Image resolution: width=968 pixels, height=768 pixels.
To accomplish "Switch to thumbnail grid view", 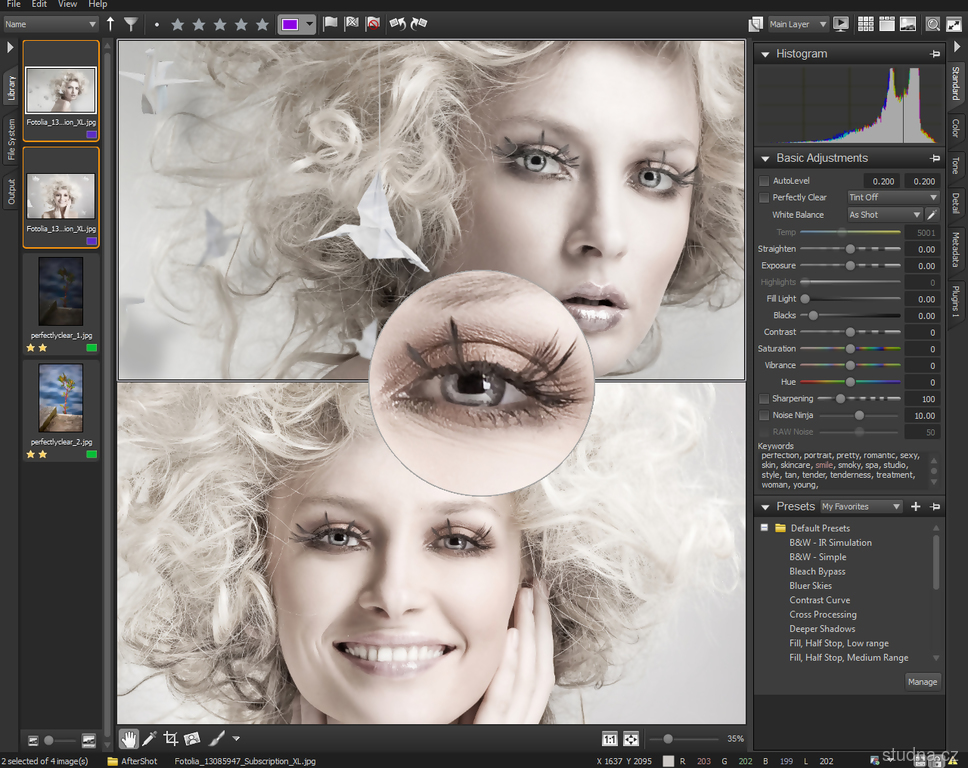I will pyautogui.click(x=866, y=24).
